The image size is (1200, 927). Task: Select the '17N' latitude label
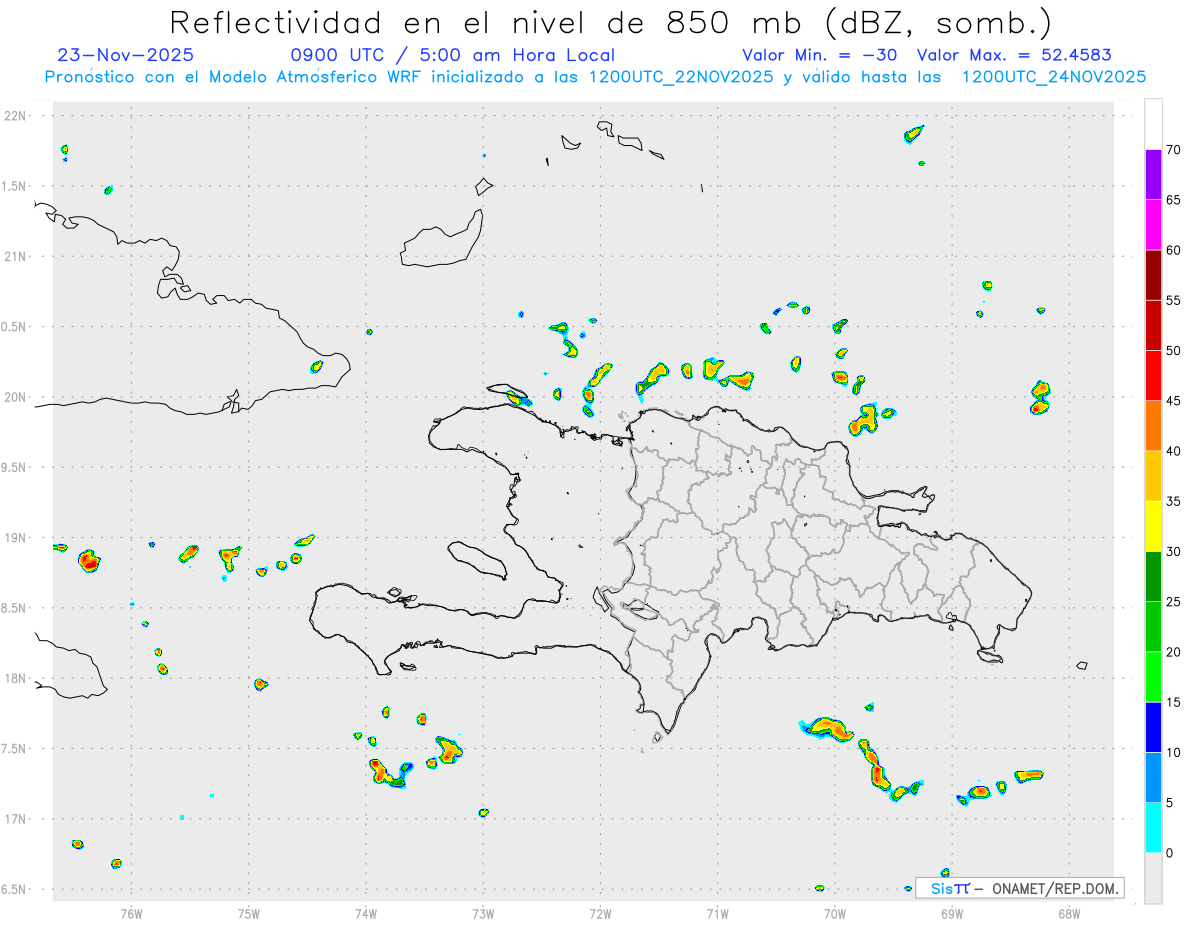click(17, 819)
